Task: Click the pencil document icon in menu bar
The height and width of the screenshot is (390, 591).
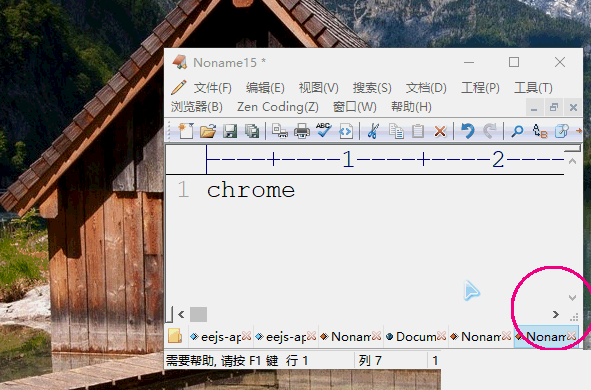Action: (x=179, y=87)
